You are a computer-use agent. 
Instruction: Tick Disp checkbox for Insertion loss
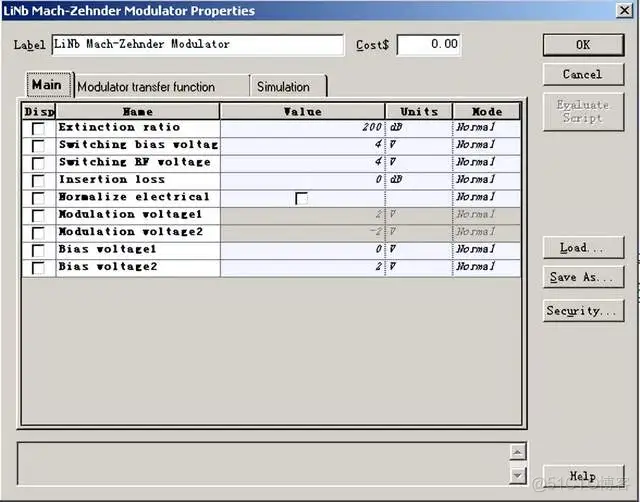pos(38,181)
